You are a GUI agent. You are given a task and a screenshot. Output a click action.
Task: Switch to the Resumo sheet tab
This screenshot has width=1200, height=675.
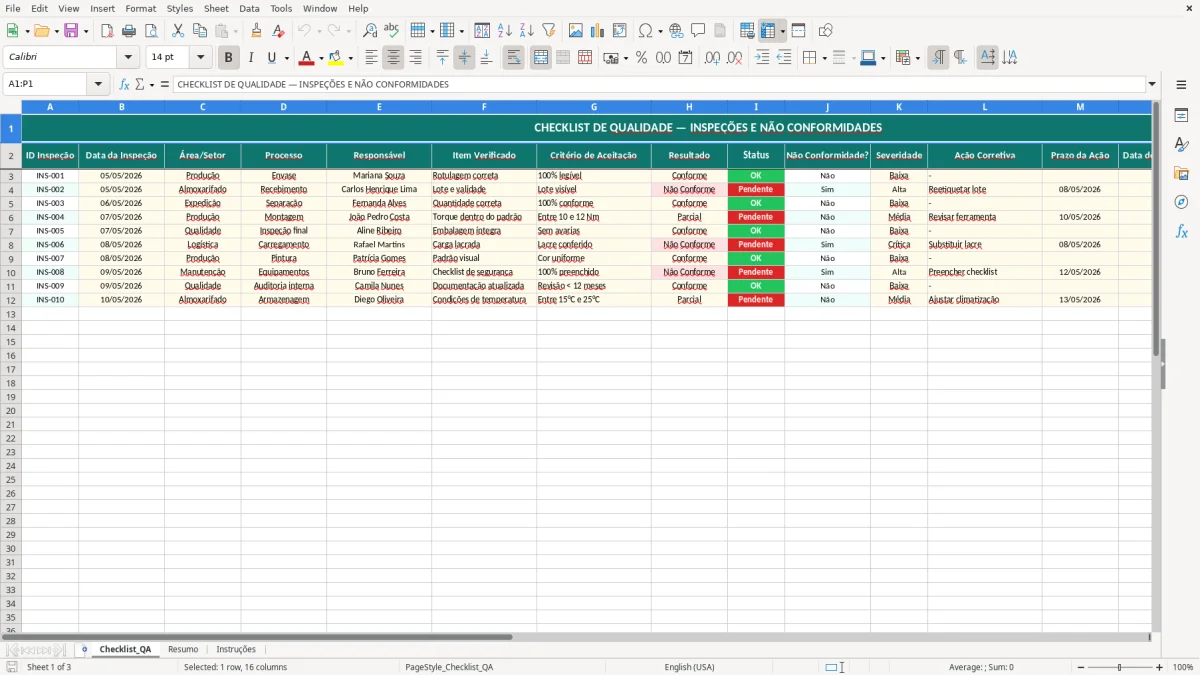tap(183, 650)
